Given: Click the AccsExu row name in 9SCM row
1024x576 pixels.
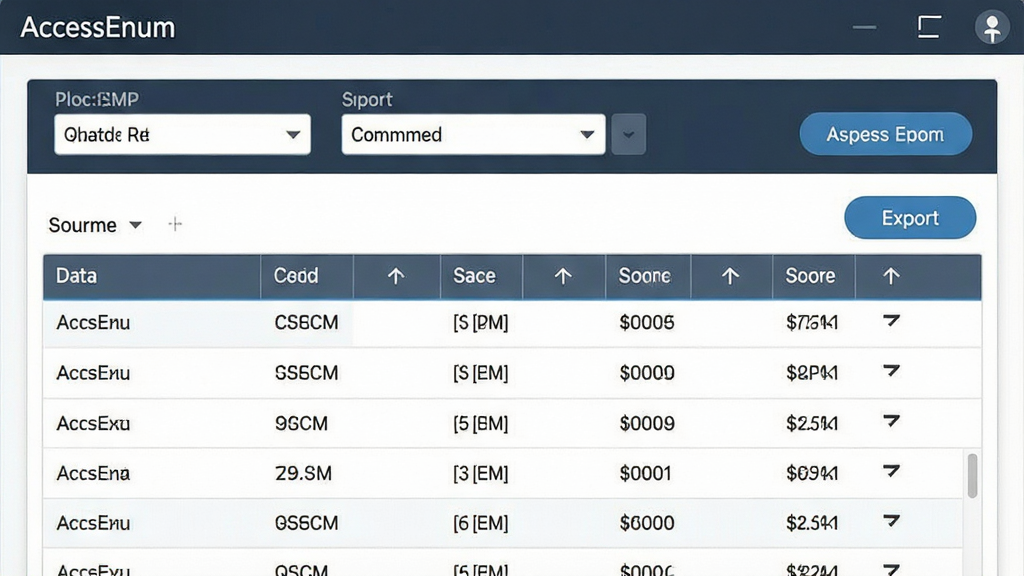Looking at the screenshot, I should tap(93, 423).
